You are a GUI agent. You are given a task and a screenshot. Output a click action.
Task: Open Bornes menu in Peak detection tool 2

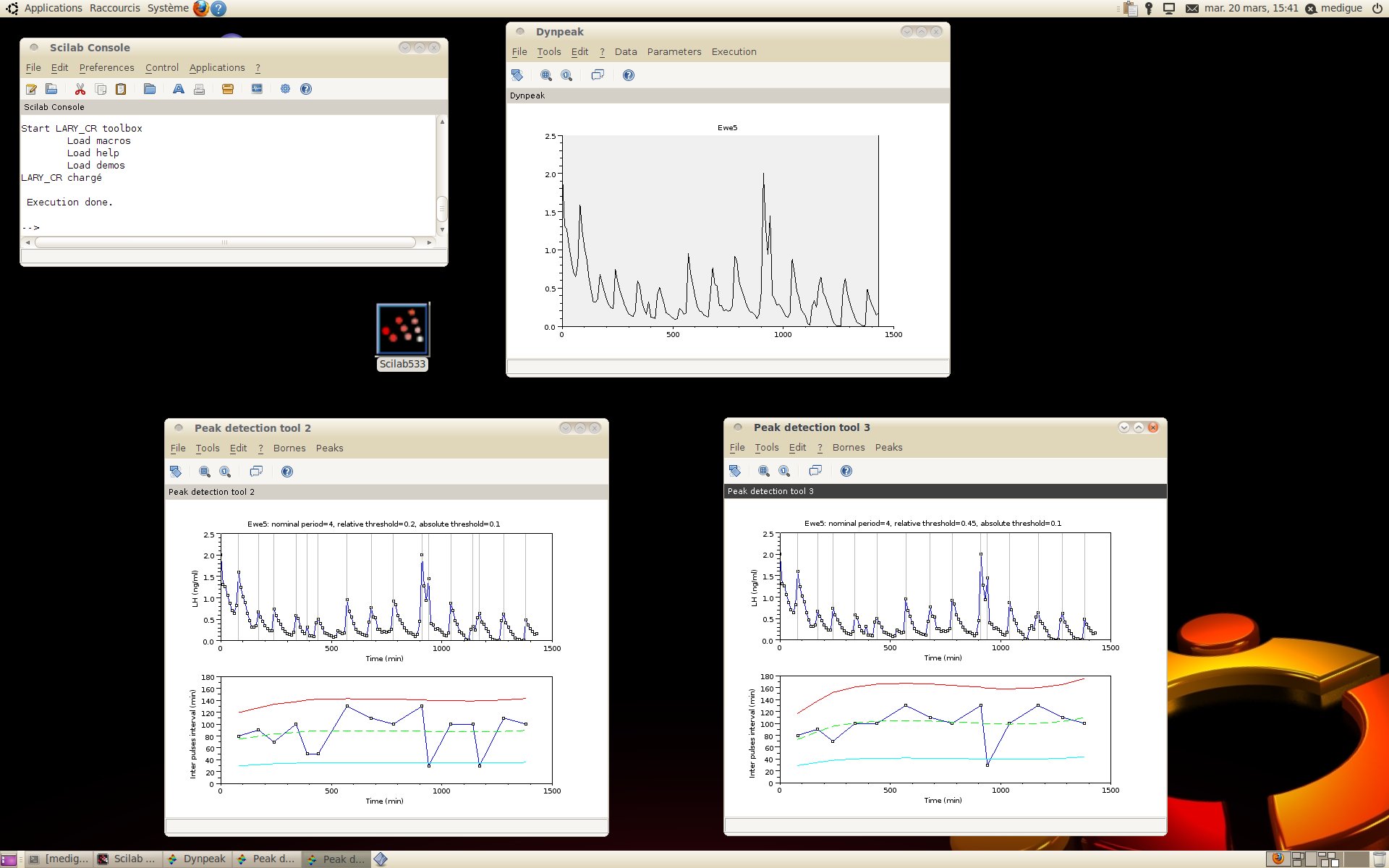click(289, 448)
